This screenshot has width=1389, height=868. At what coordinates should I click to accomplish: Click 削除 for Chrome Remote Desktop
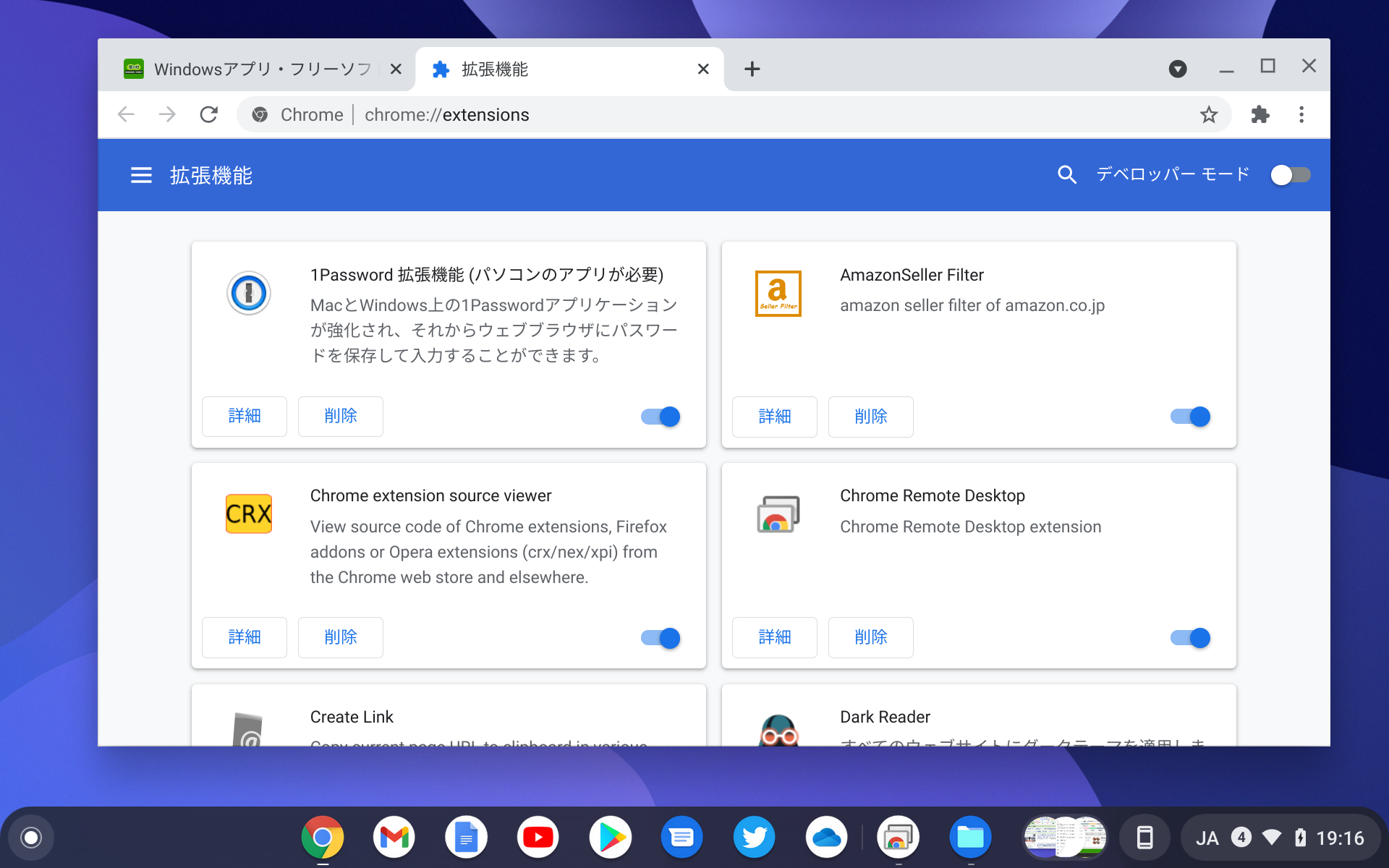click(x=870, y=638)
